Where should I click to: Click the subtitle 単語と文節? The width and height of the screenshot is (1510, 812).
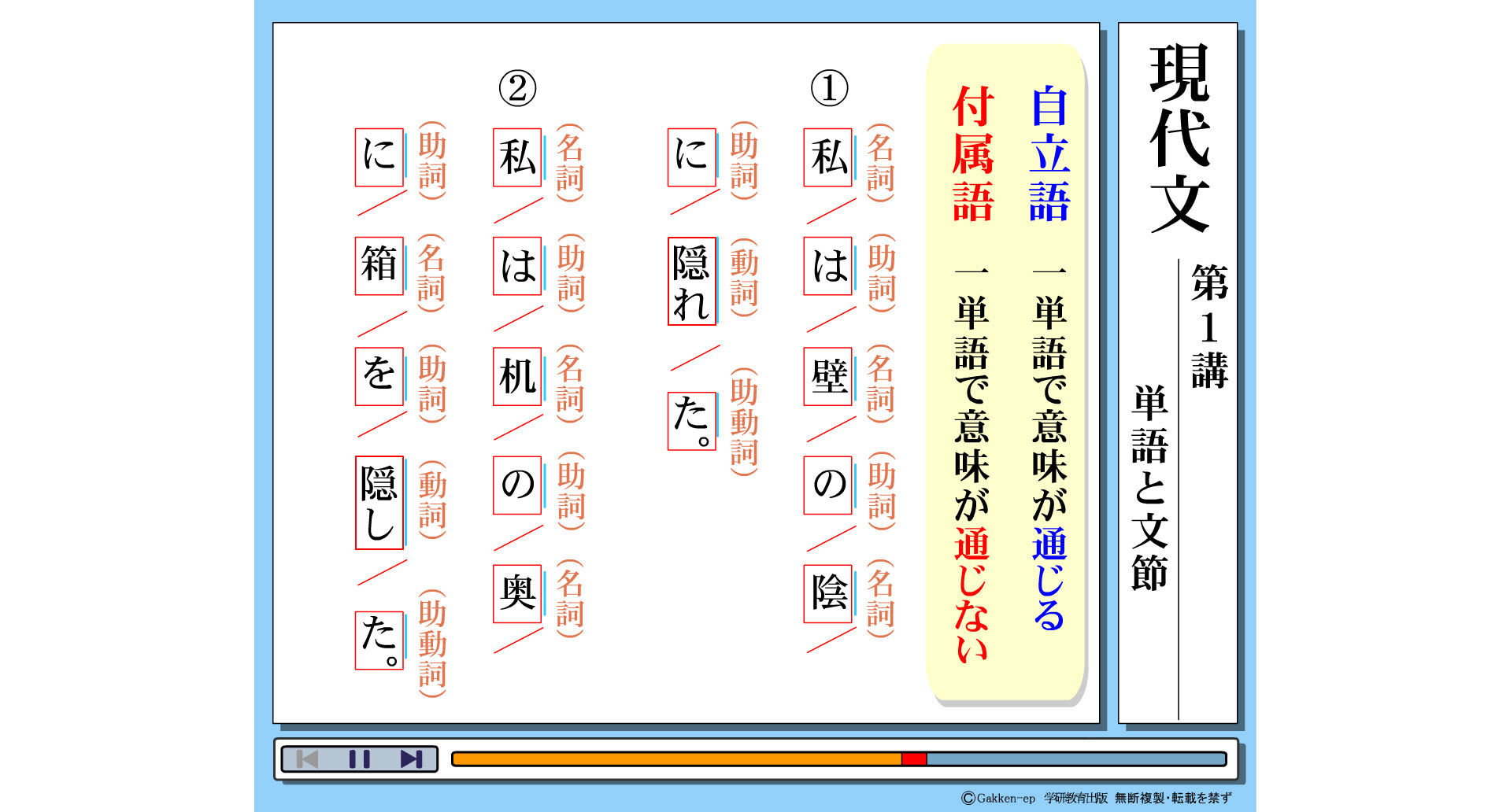[1150, 489]
